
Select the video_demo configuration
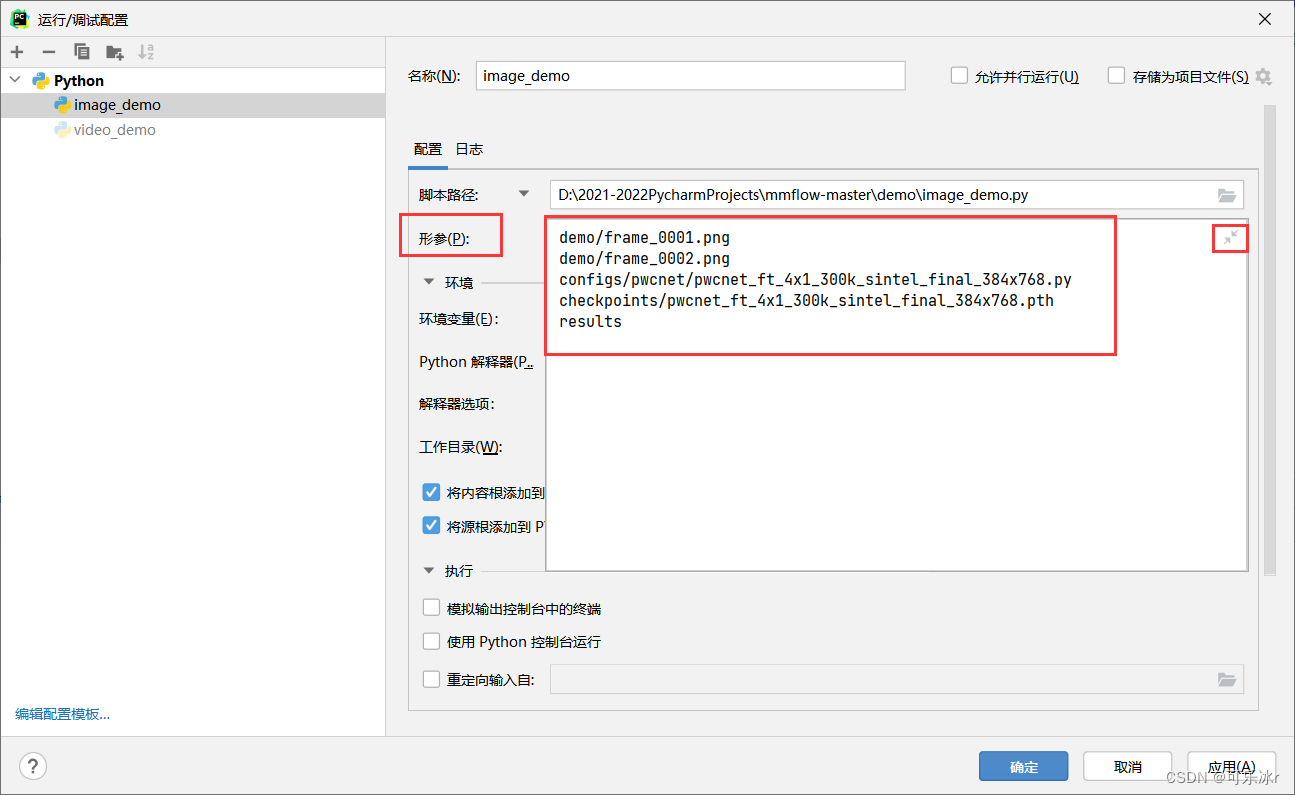[114, 129]
